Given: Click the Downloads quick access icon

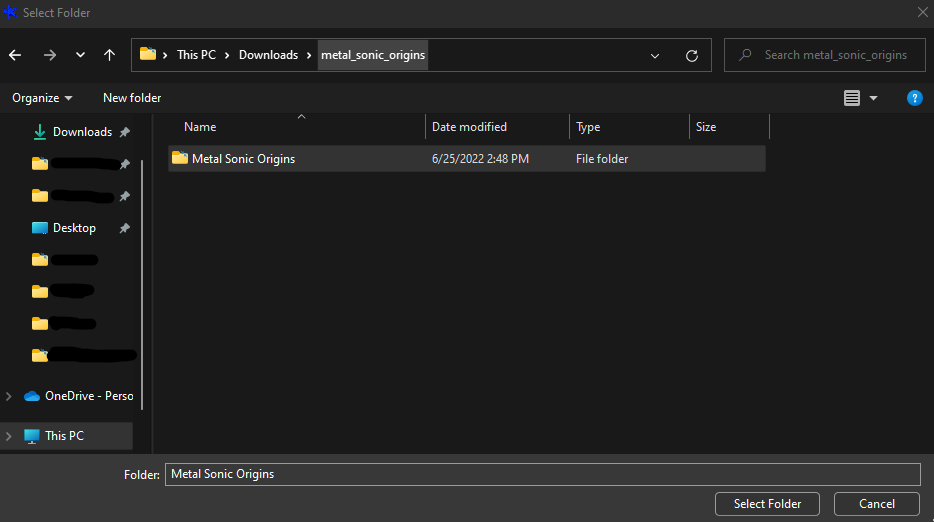Looking at the screenshot, I should [40, 132].
